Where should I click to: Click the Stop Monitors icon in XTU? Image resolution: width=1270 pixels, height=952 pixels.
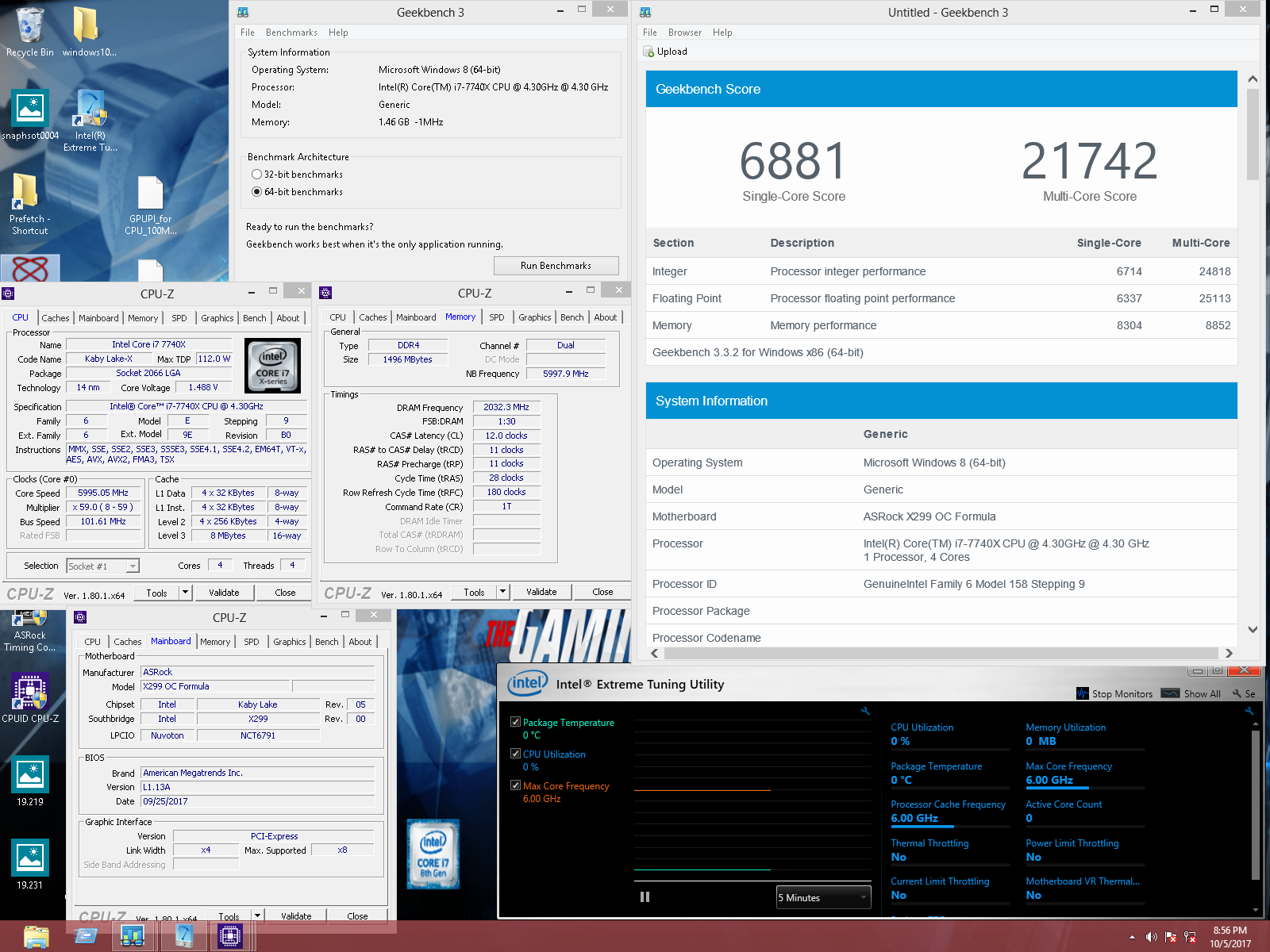tap(1082, 693)
